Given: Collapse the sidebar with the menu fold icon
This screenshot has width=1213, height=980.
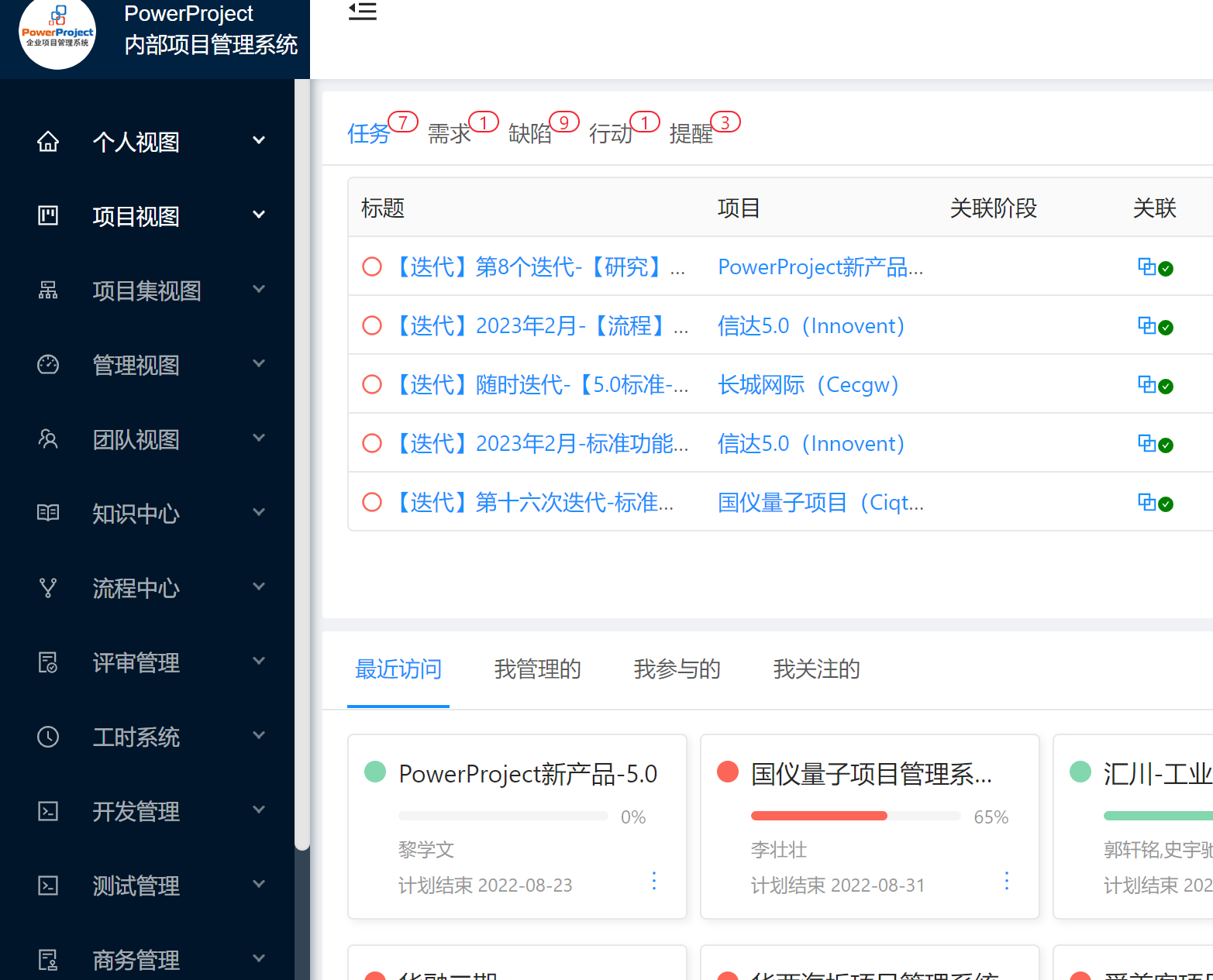Looking at the screenshot, I should [362, 11].
